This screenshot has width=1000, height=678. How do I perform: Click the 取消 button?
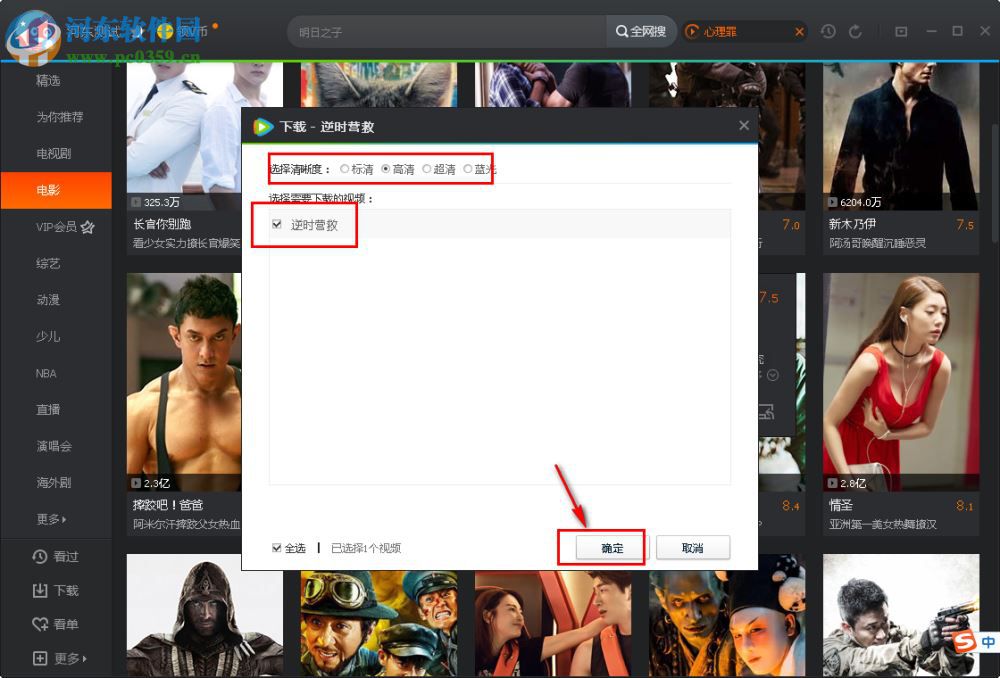(693, 548)
